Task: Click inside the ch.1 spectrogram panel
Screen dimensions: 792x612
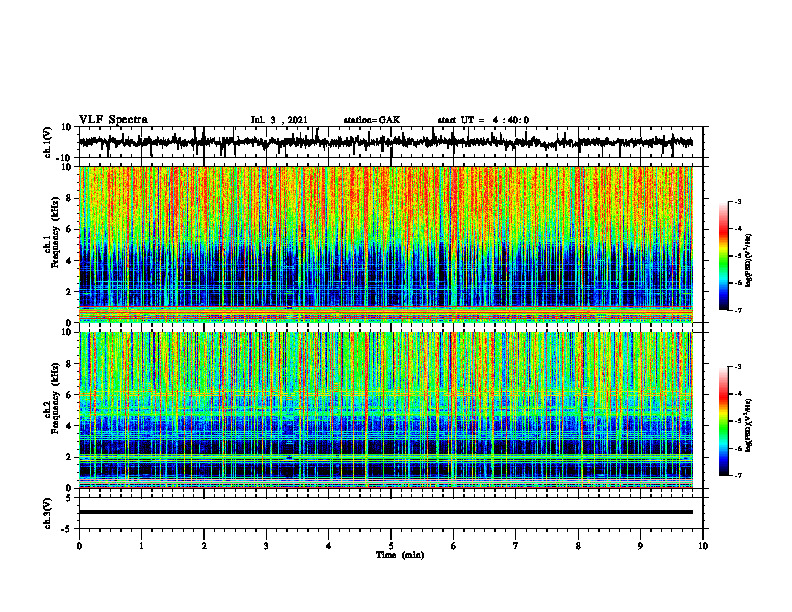Action: pyautogui.click(x=386, y=244)
